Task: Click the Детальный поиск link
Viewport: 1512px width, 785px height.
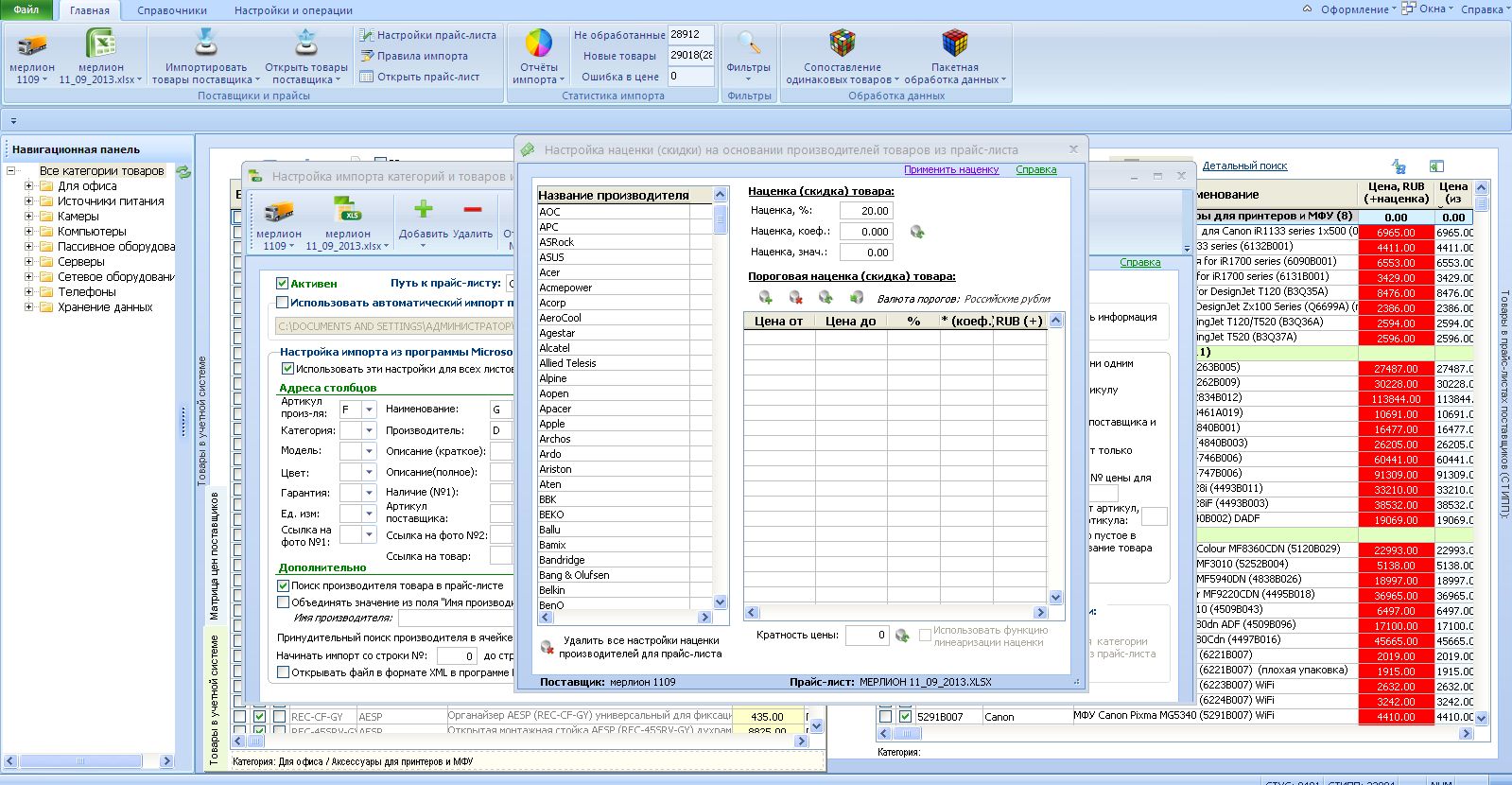Action: 1244,166
